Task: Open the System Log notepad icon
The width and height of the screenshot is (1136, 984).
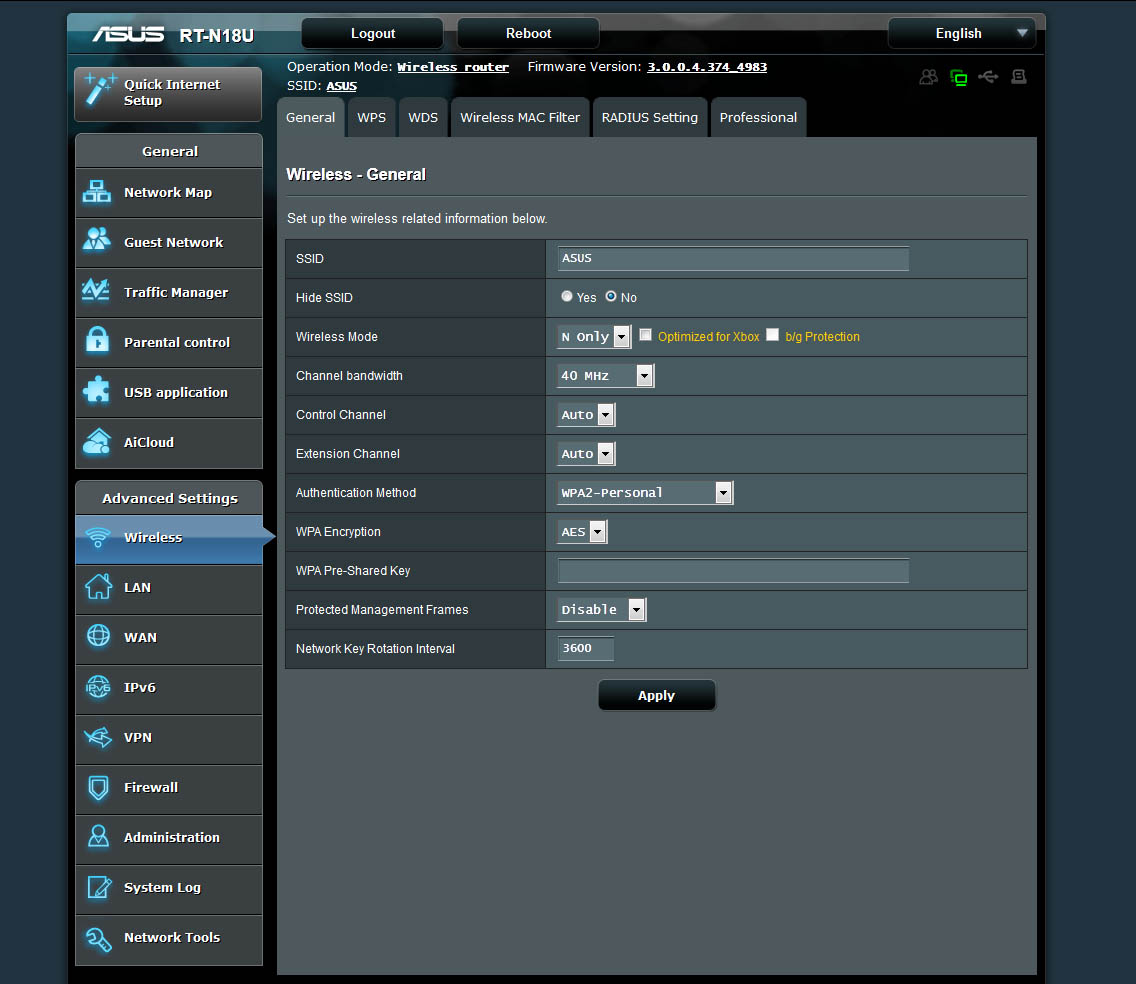Action: pyautogui.click(x=99, y=886)
